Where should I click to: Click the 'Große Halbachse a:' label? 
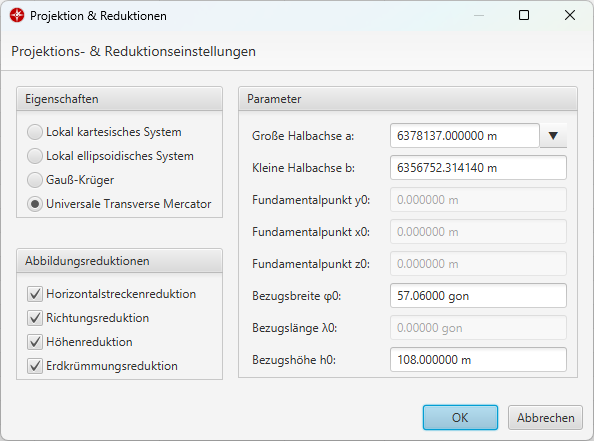point(303,136)
